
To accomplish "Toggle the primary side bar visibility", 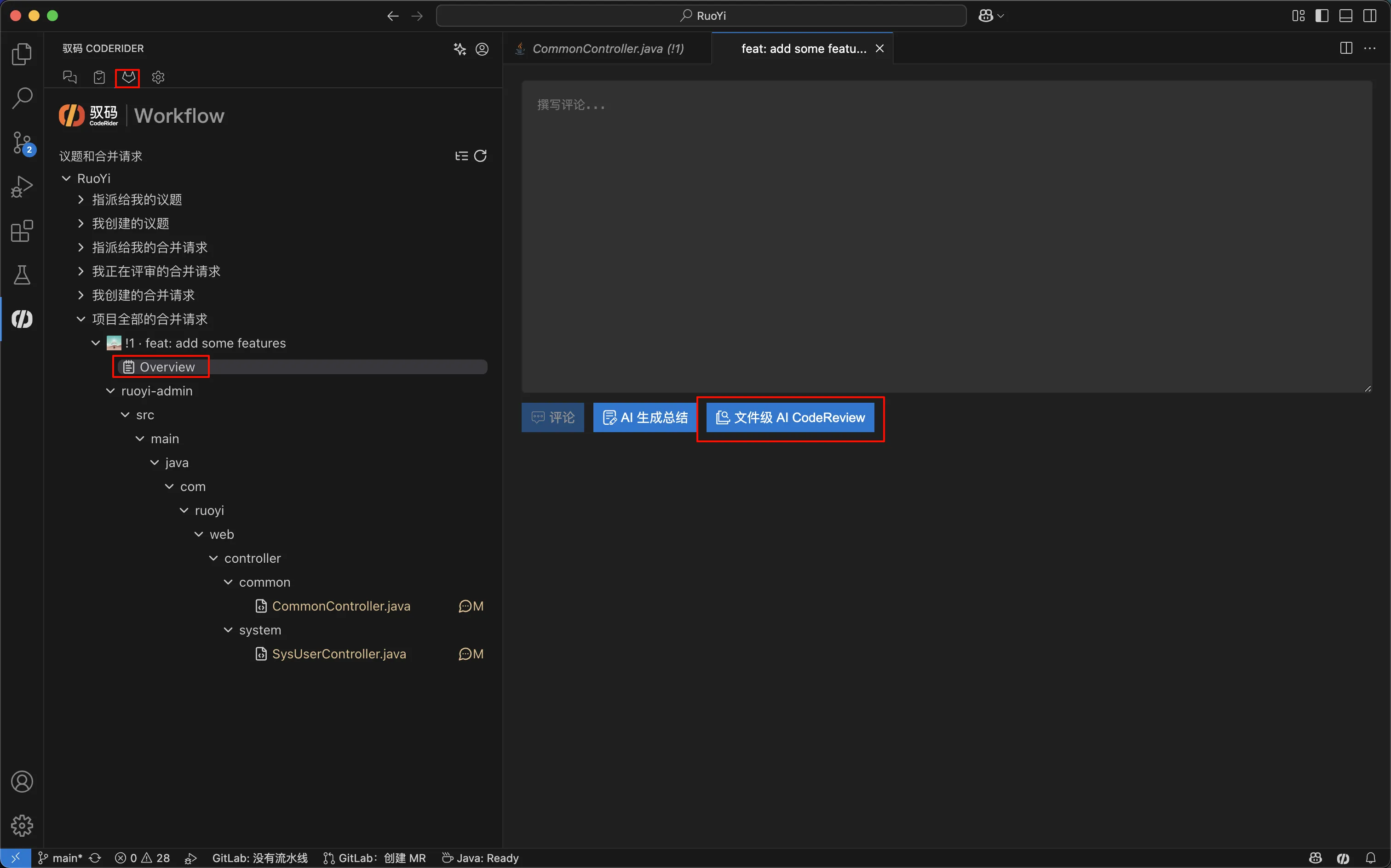I will click(1322, 16).
